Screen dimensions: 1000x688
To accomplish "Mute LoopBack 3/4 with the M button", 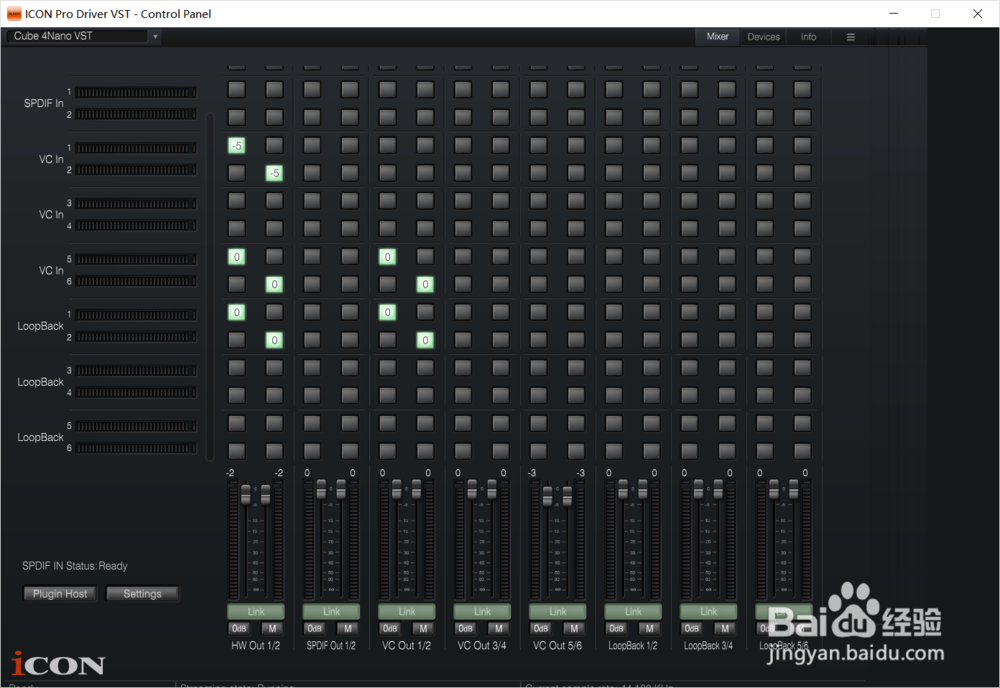I will pos(725,629).
